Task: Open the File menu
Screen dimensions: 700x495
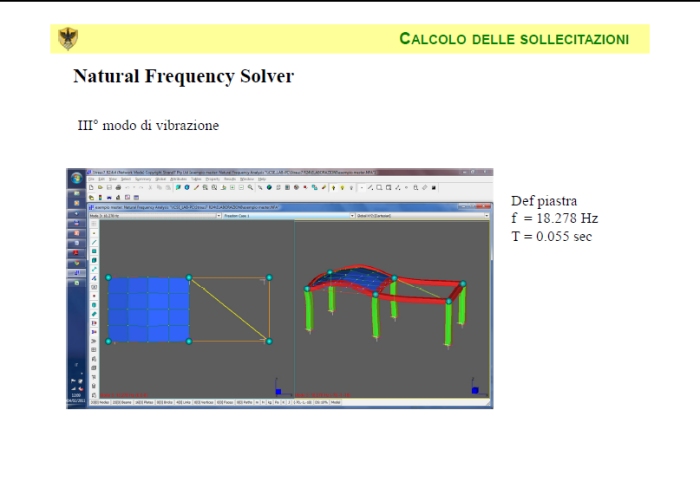Action: coord(93,180)
